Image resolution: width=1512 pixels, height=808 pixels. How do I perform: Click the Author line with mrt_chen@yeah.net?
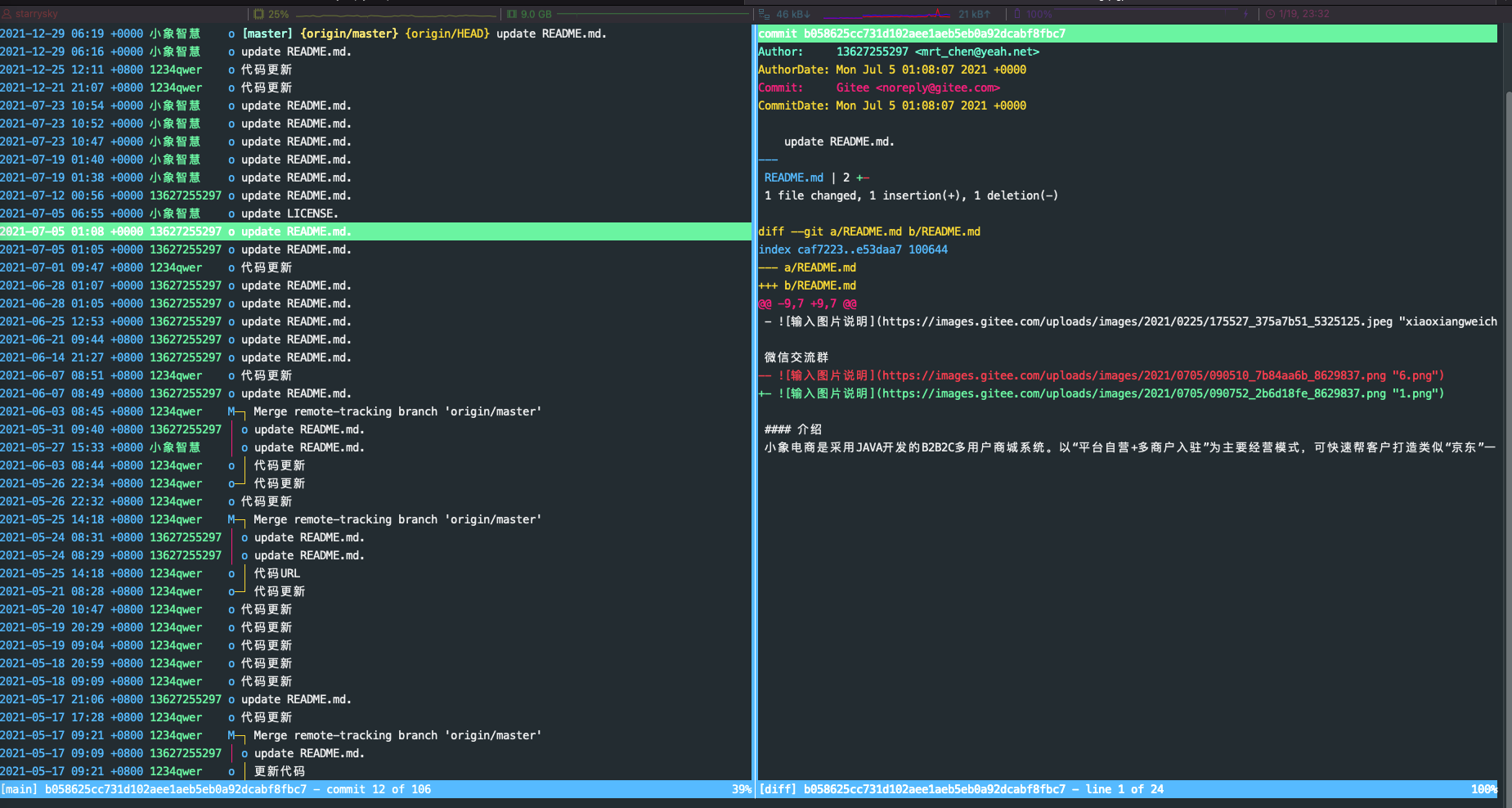[899, 52]
